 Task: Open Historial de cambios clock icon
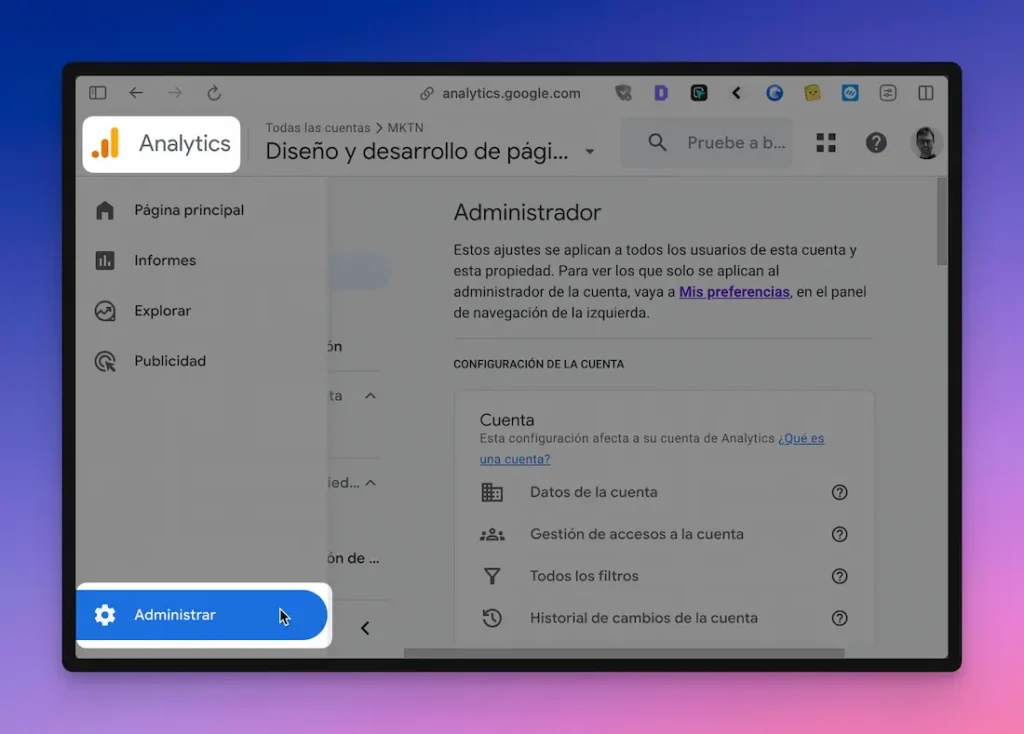pyautogui.click(x=492, y=618)
